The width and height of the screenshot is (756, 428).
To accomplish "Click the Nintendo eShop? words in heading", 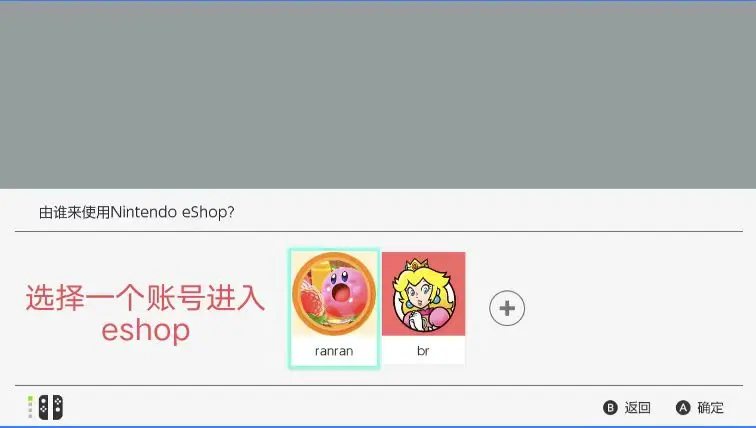I will (173, 212).
